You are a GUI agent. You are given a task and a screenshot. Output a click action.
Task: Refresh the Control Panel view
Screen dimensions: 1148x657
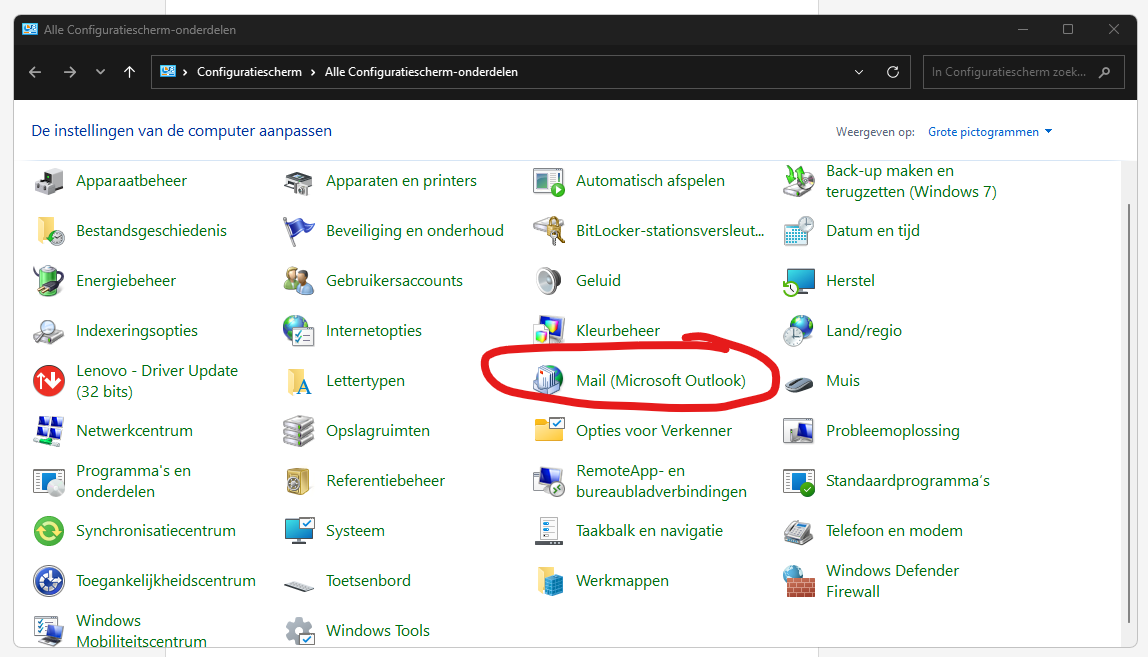[893, 72]
